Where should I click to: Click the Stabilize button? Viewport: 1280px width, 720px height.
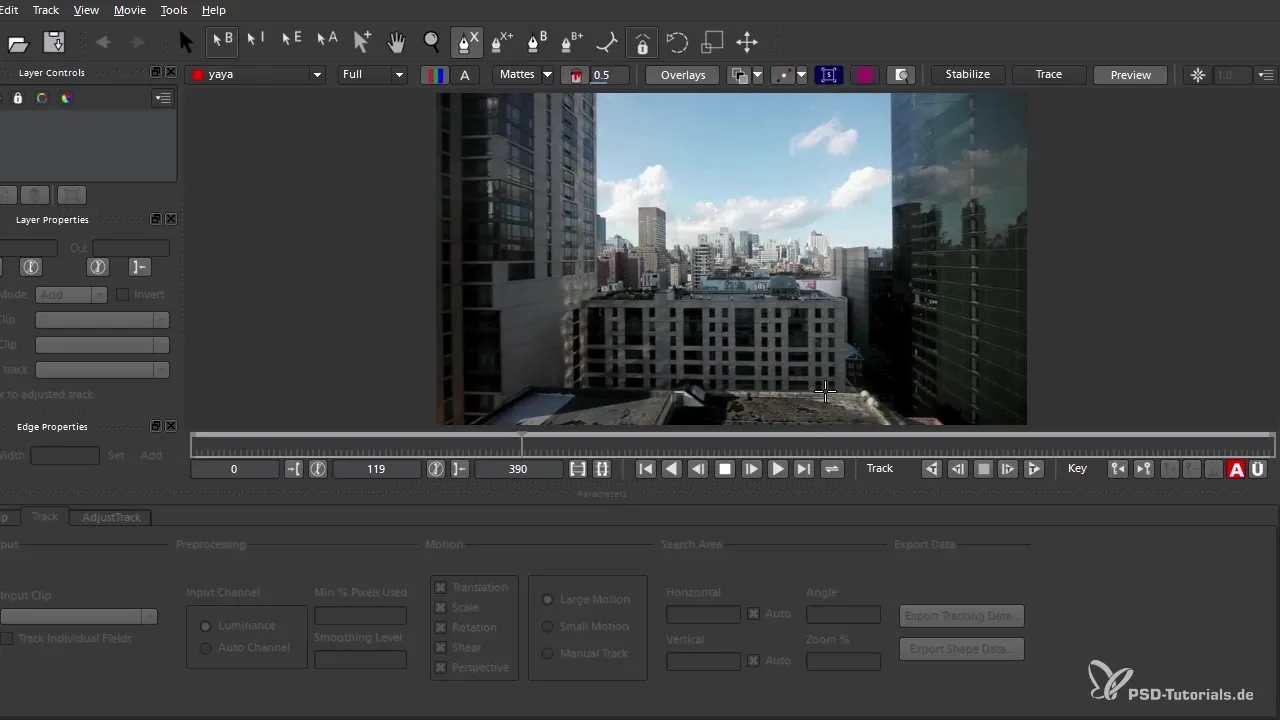pyautogui.click(x=968, y=75)
